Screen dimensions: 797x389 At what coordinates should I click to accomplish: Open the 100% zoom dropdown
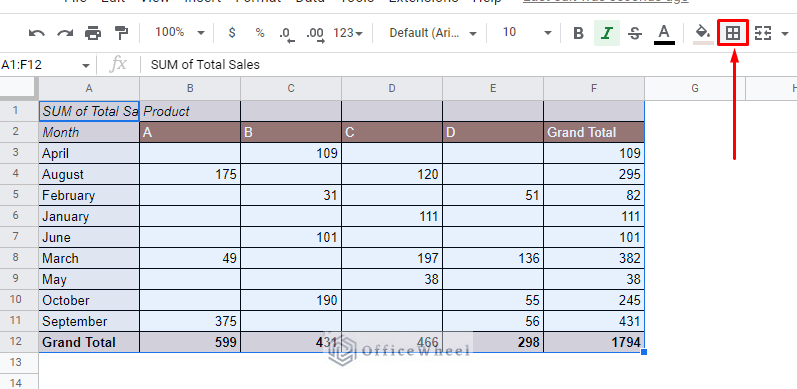coord(179,33)
